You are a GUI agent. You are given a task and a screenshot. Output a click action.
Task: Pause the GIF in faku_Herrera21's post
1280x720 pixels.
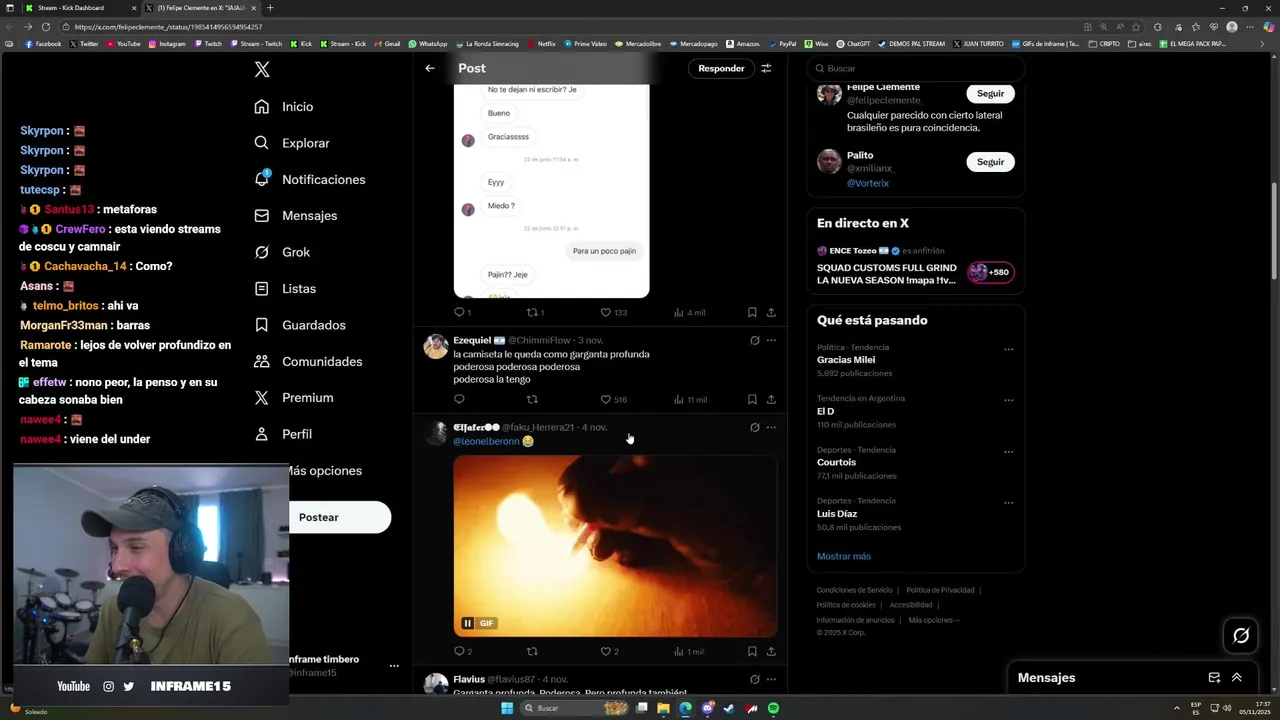[x=467, y=623]
